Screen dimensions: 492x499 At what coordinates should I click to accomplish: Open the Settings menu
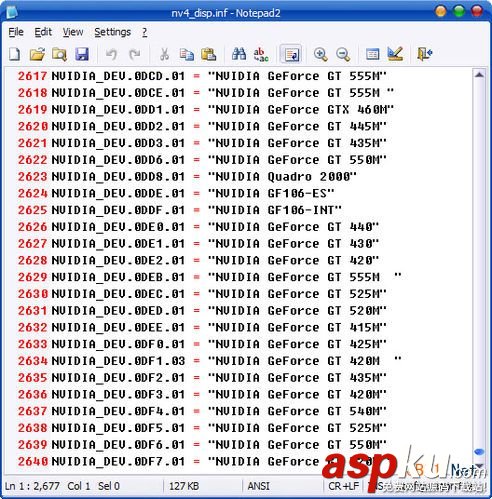point(113,32)
